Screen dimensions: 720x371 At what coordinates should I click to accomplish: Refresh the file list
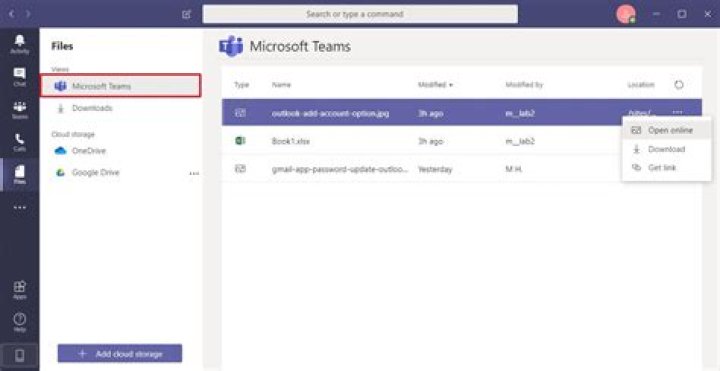[x=679, y=85]
